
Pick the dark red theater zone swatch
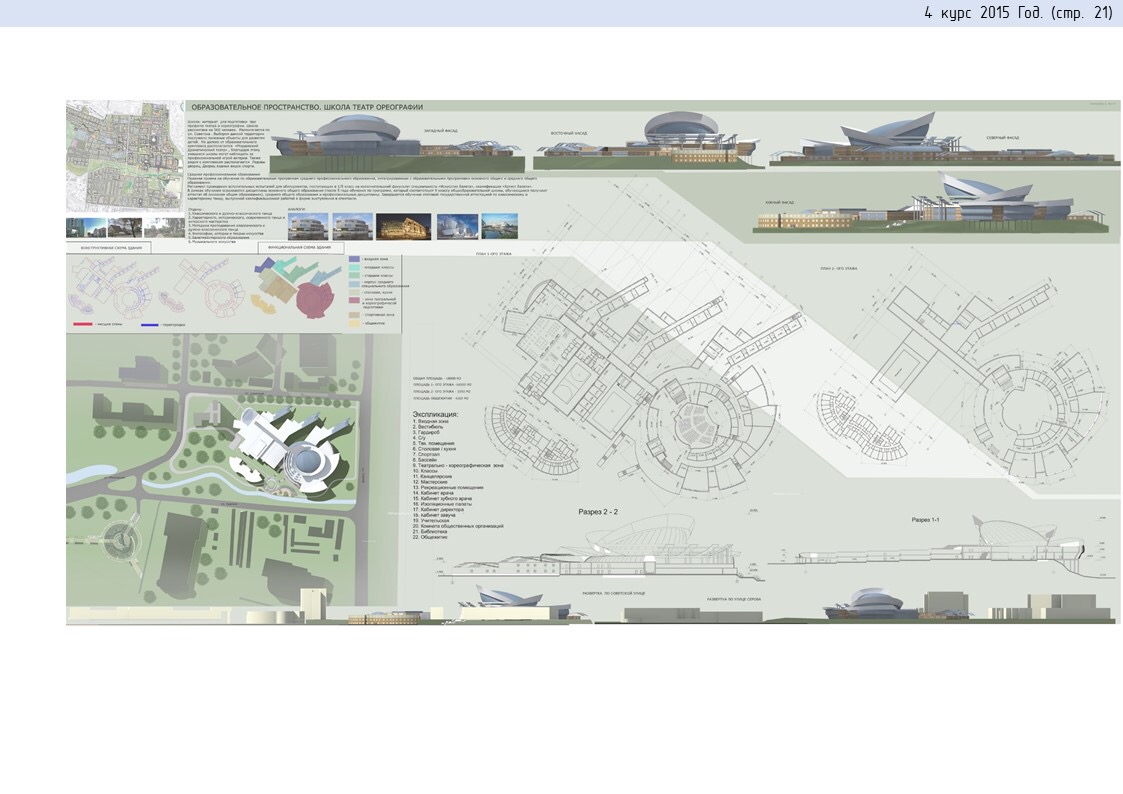(354, 302)
